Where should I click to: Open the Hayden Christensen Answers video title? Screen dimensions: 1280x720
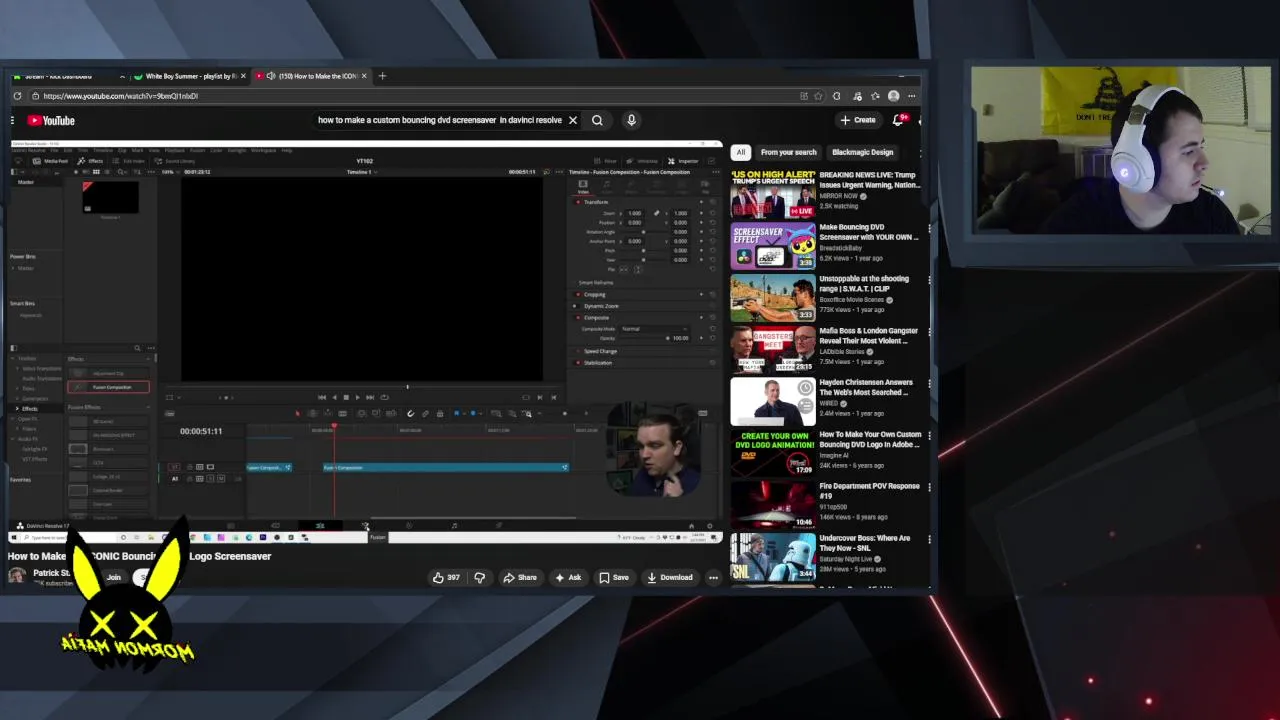(866, 387)
